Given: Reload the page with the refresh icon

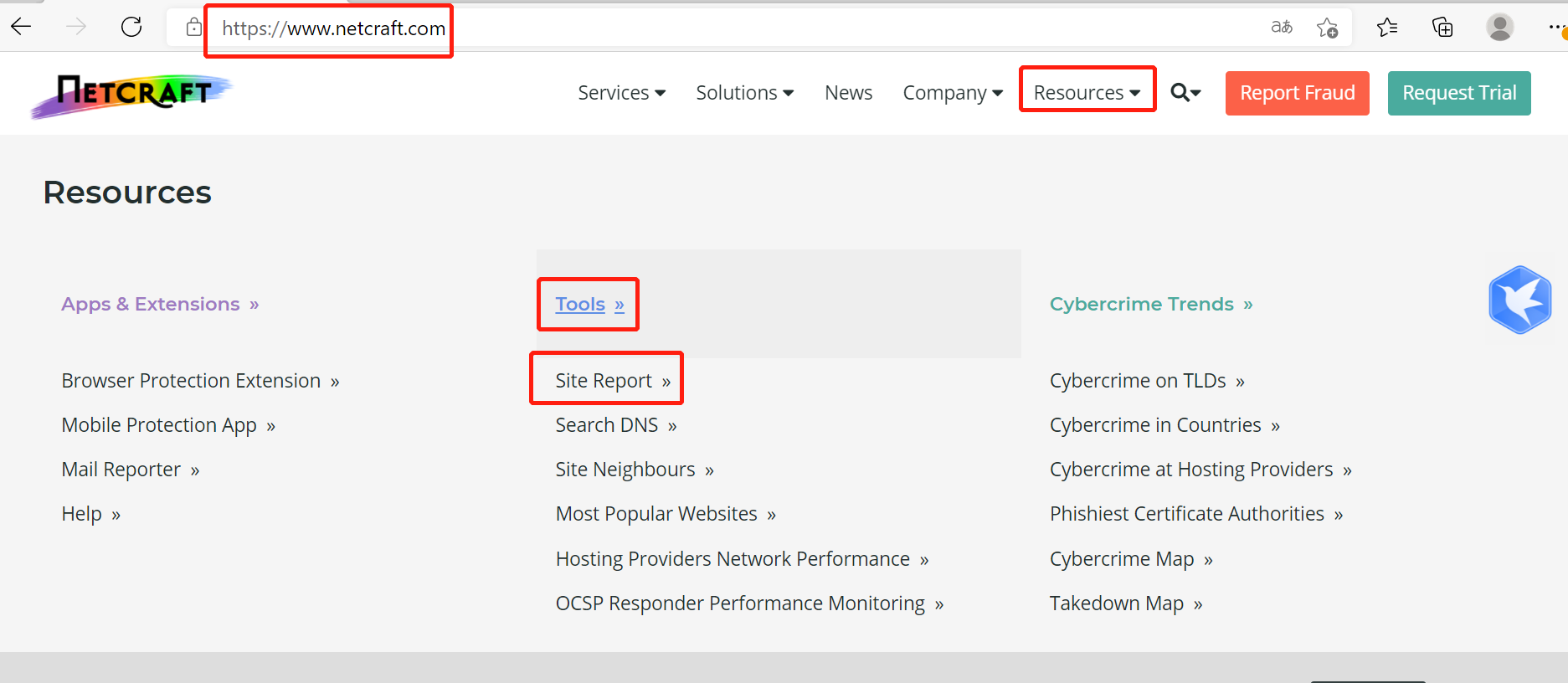Looking at the screenshot, I should tap(131, 28).
